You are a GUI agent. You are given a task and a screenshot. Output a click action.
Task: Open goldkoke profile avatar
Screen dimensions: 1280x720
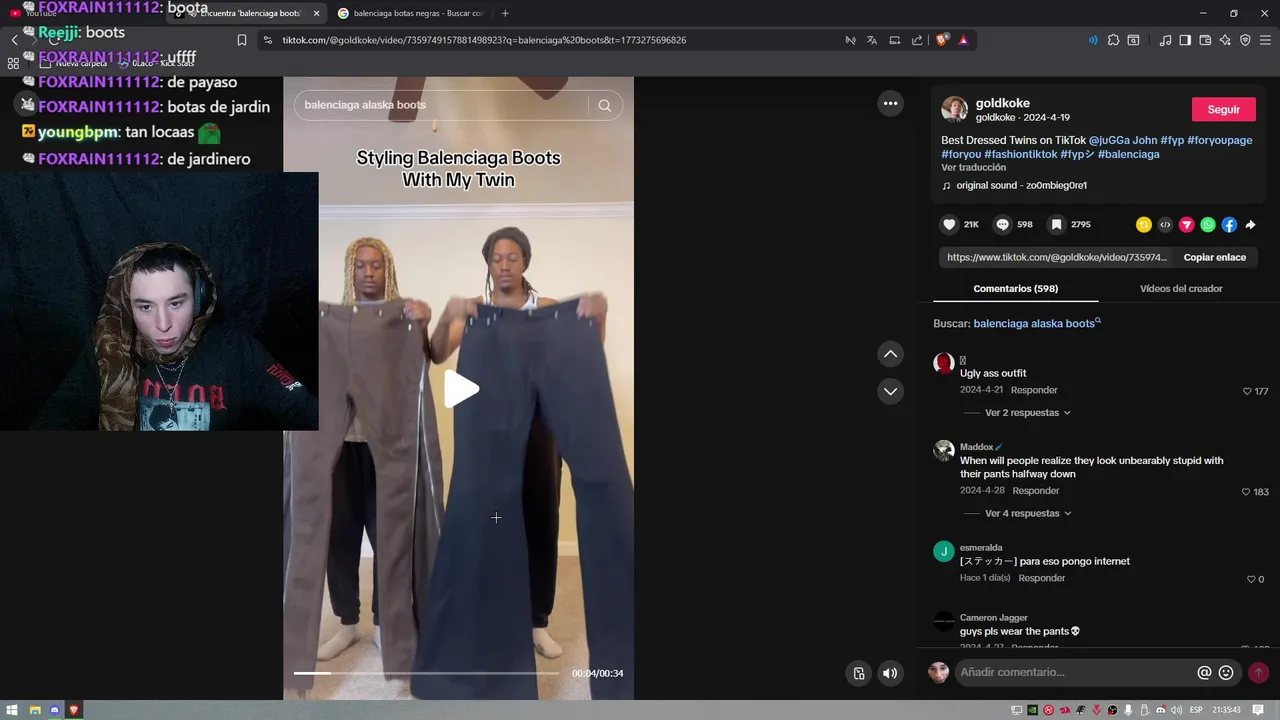tap(954, 109)
